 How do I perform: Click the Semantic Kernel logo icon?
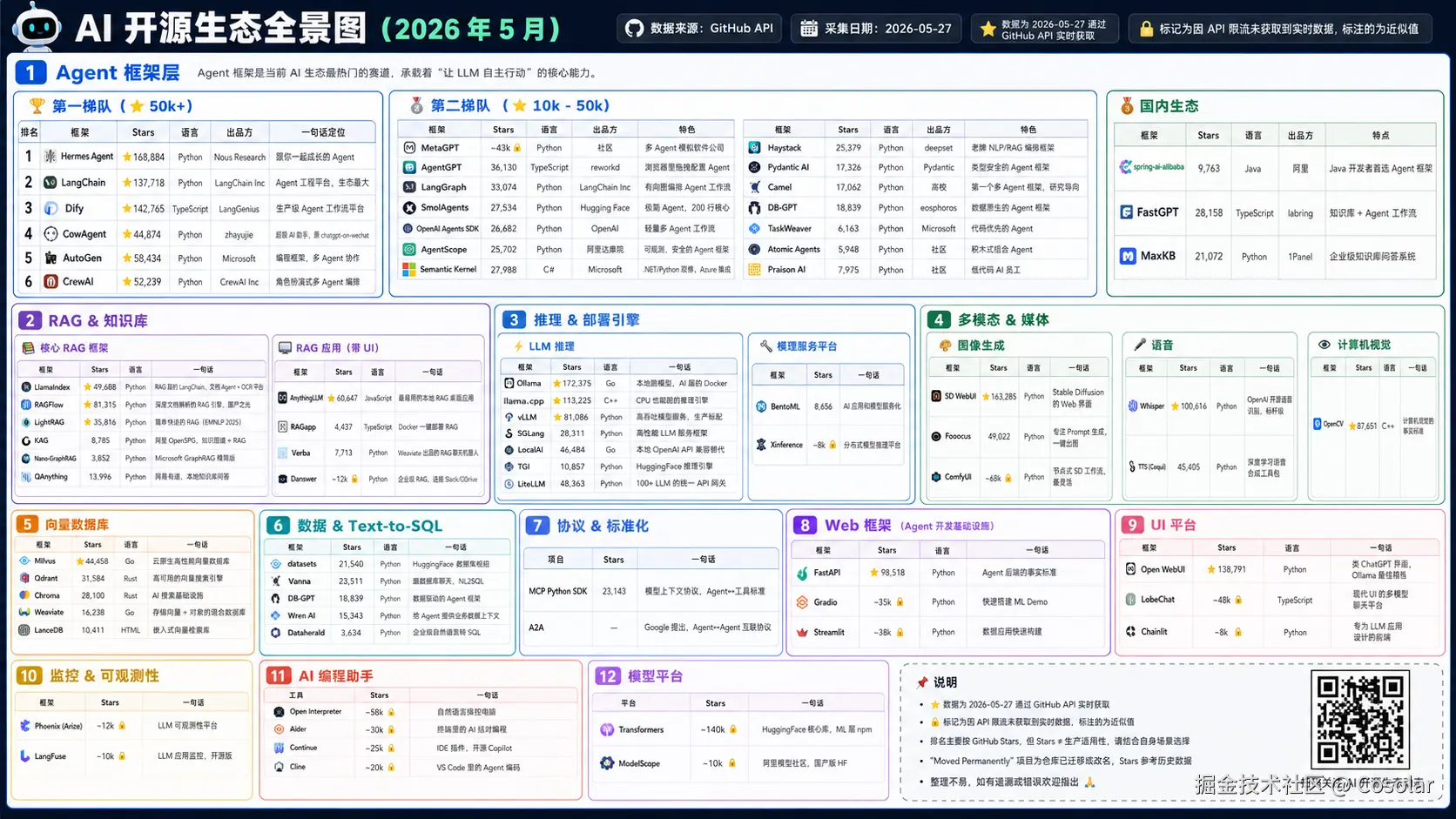409,270
